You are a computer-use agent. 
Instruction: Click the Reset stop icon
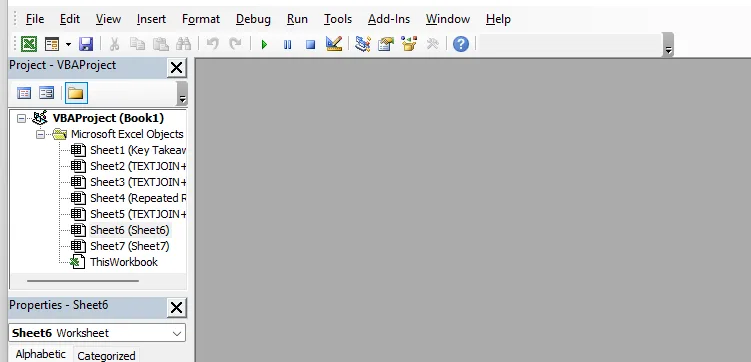[310, 44]
